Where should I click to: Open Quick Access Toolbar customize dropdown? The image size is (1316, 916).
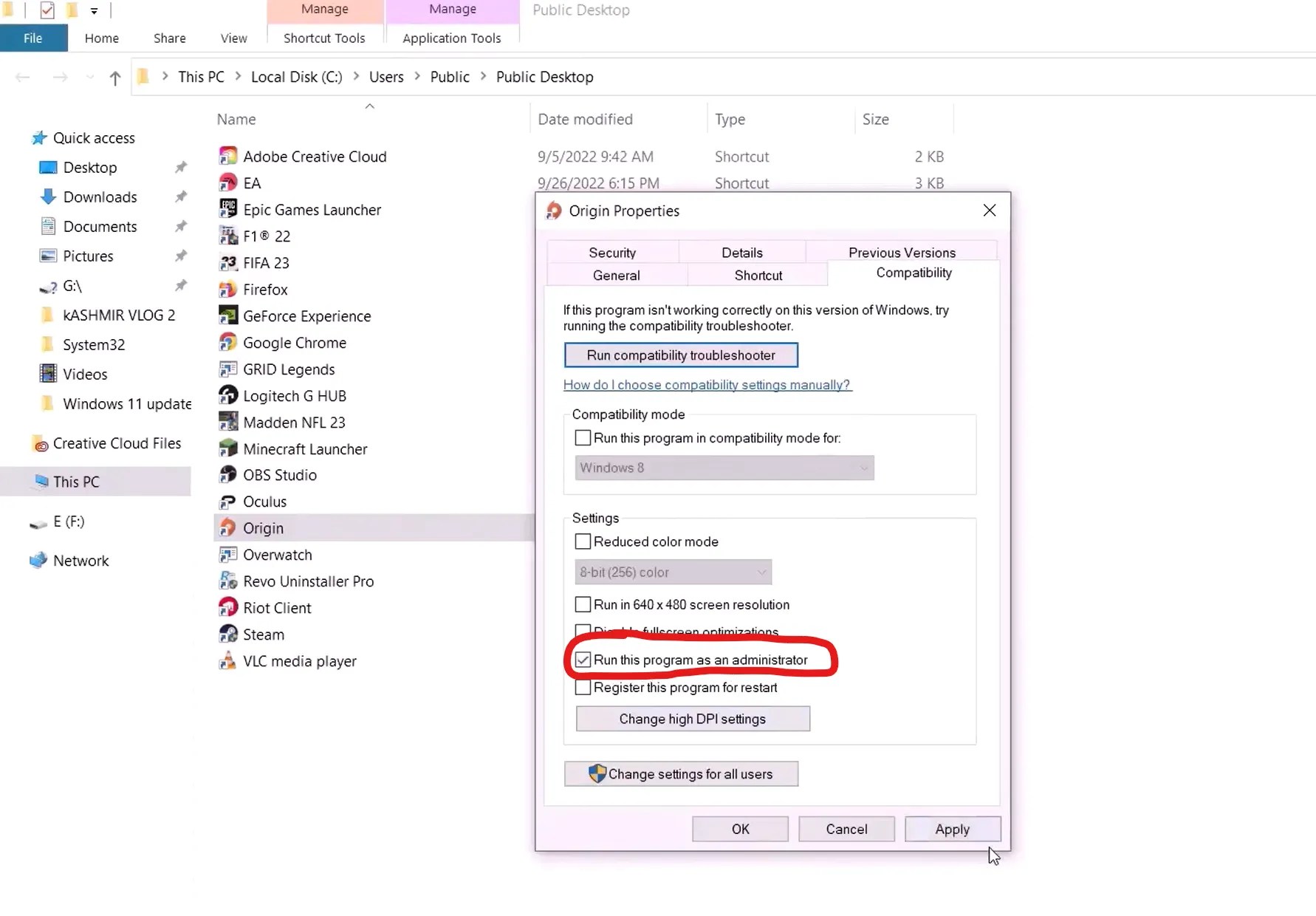coord(94,10)
